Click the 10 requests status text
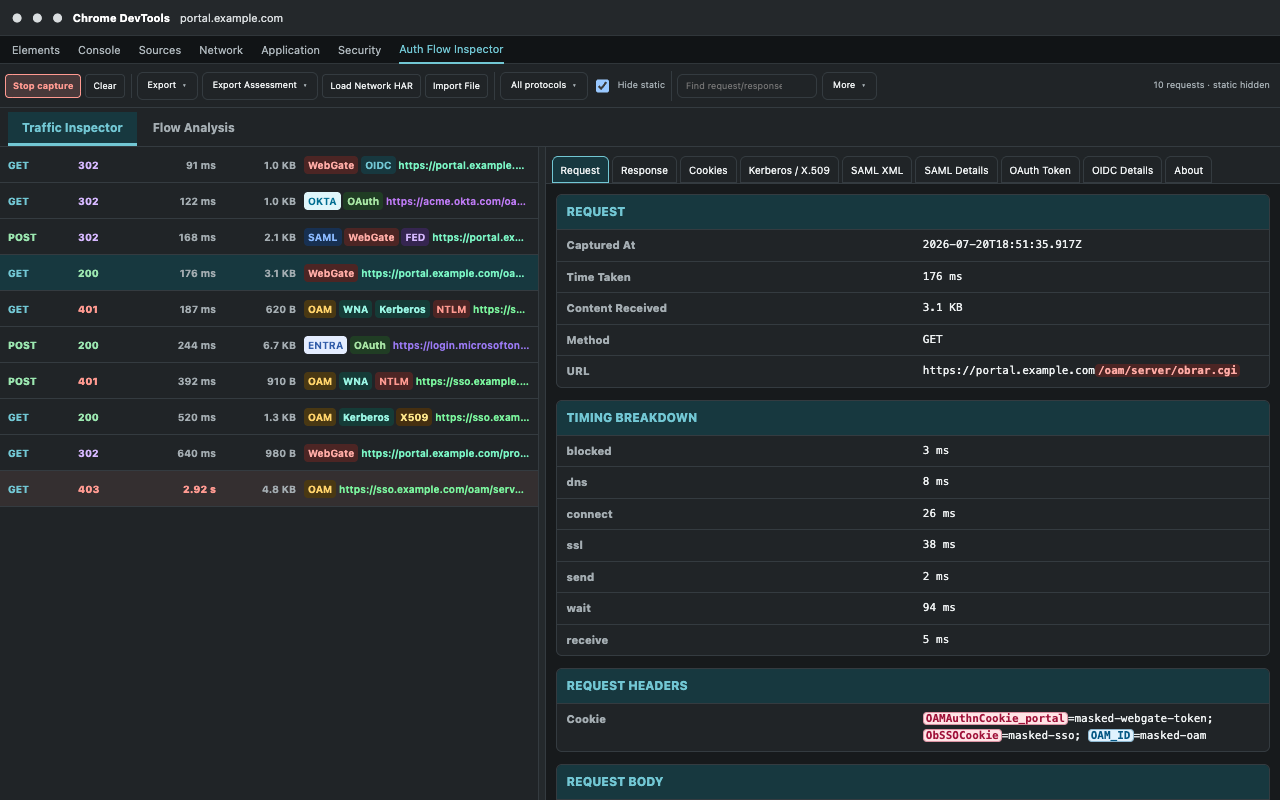Viewport: 1280px width, 800px height. pyautogui.click(x=1211, y=85)
